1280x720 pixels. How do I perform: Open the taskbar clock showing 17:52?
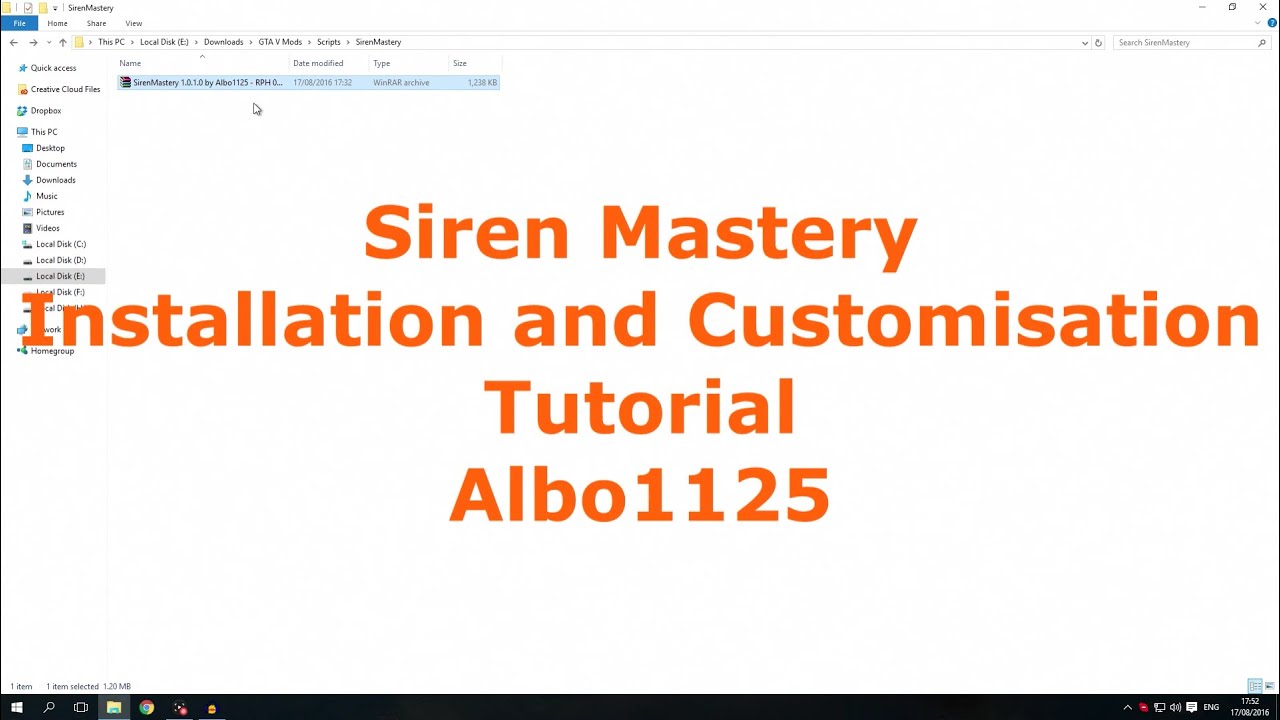point(1250,707)
